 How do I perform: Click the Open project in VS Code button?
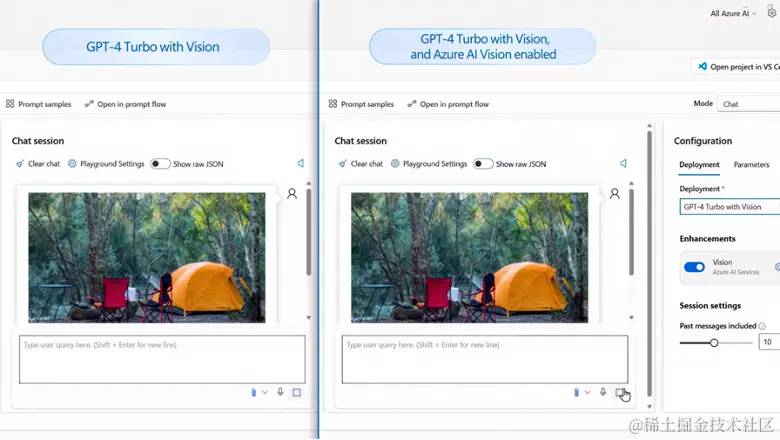tap(736, 67)
